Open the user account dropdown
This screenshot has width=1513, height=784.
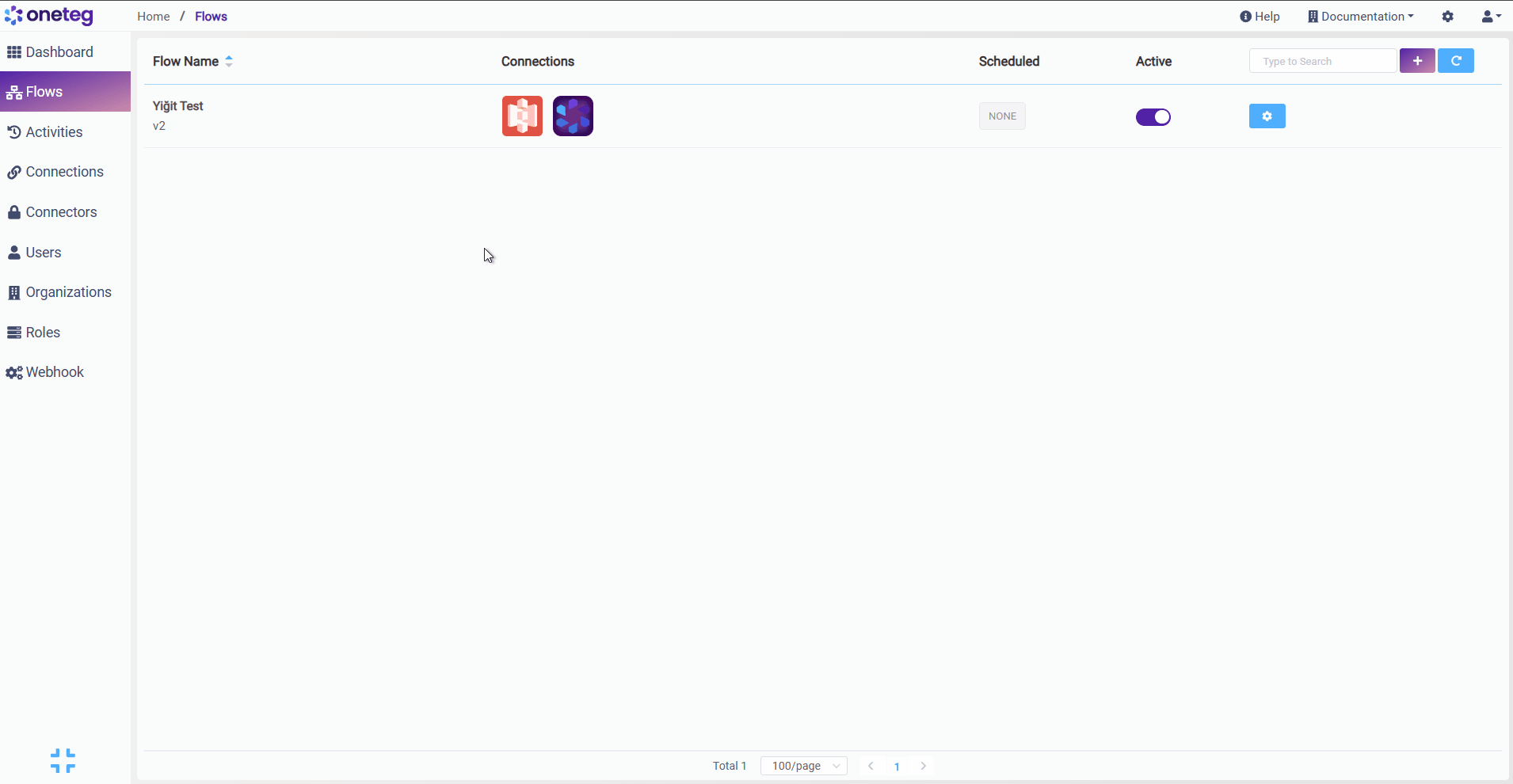(x=1491, y=17)
